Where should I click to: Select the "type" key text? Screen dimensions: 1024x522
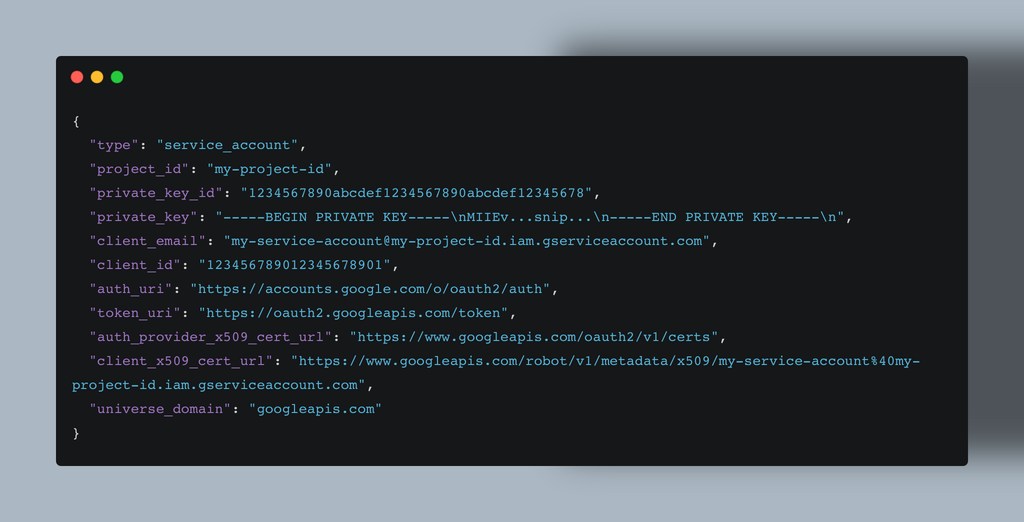[x=114, y=145]
